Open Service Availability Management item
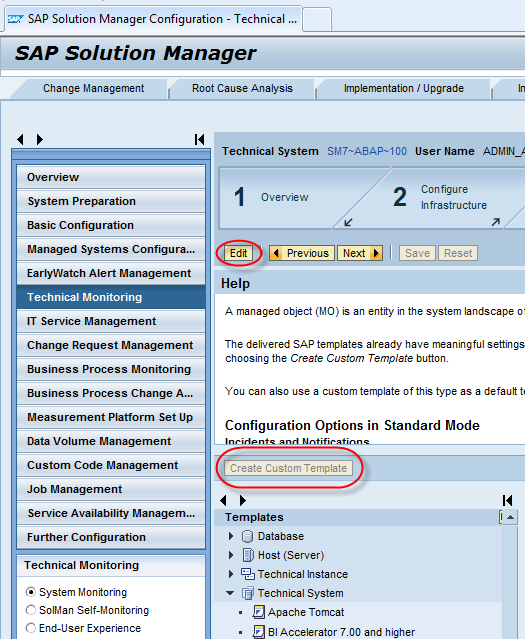This screenshot has height=639, width=526. (x=111, y=513)
